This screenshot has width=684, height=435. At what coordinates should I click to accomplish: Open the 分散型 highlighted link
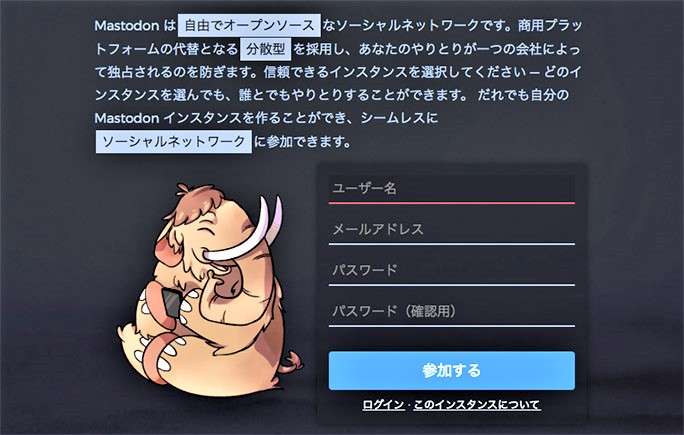pos(265,49)
